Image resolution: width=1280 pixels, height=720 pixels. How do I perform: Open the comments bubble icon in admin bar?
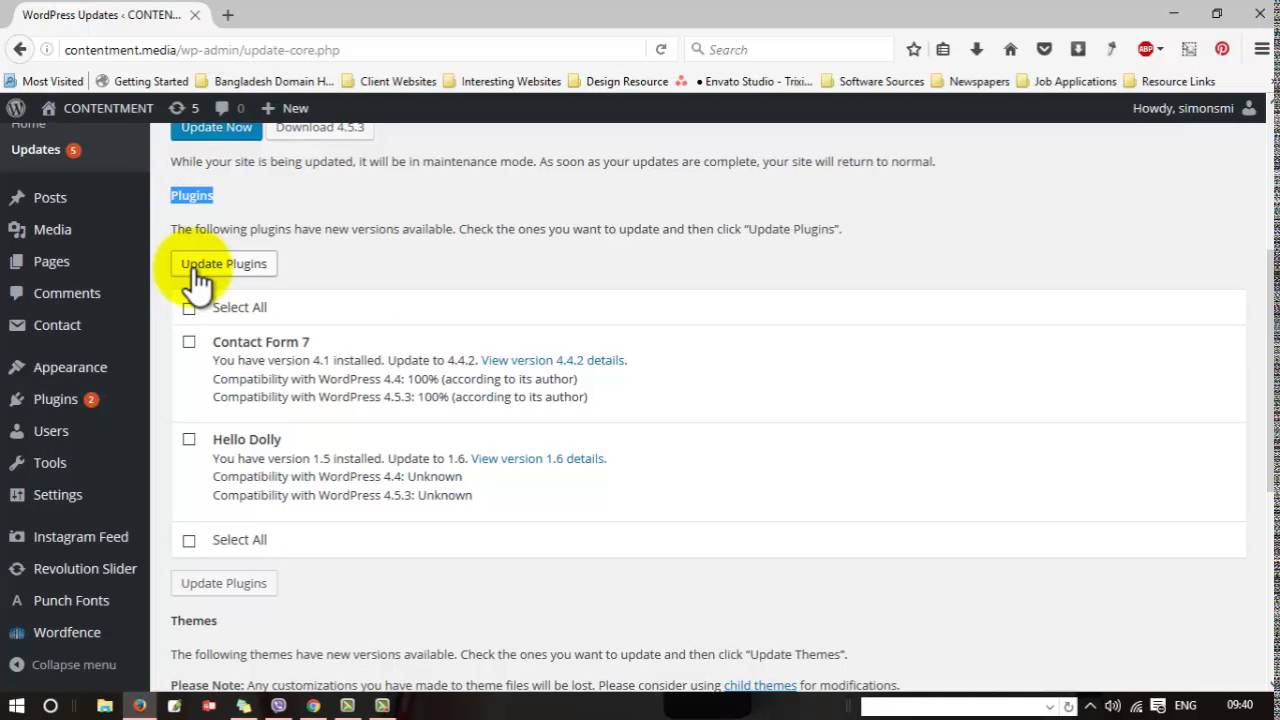tap(222, 108)
